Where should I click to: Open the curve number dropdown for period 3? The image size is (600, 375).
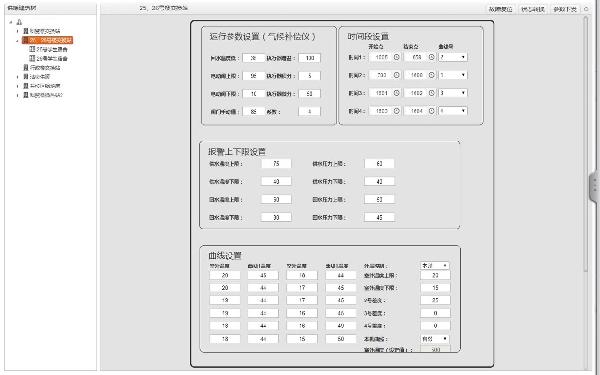pyautogui.click(x=453, y=93)
